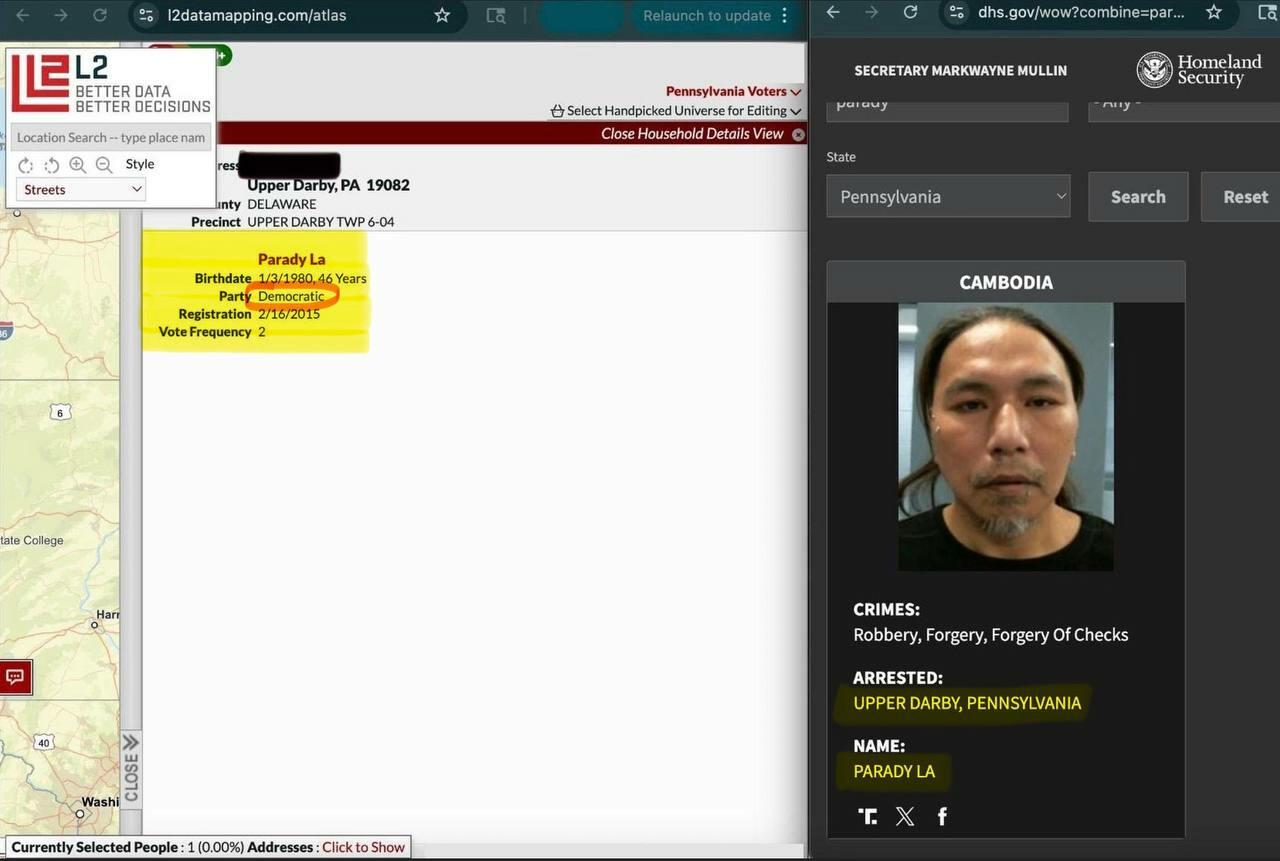Open the red feedback chat icon
The height and width of the screenshot is (861, 1280).
pos(15,677)
